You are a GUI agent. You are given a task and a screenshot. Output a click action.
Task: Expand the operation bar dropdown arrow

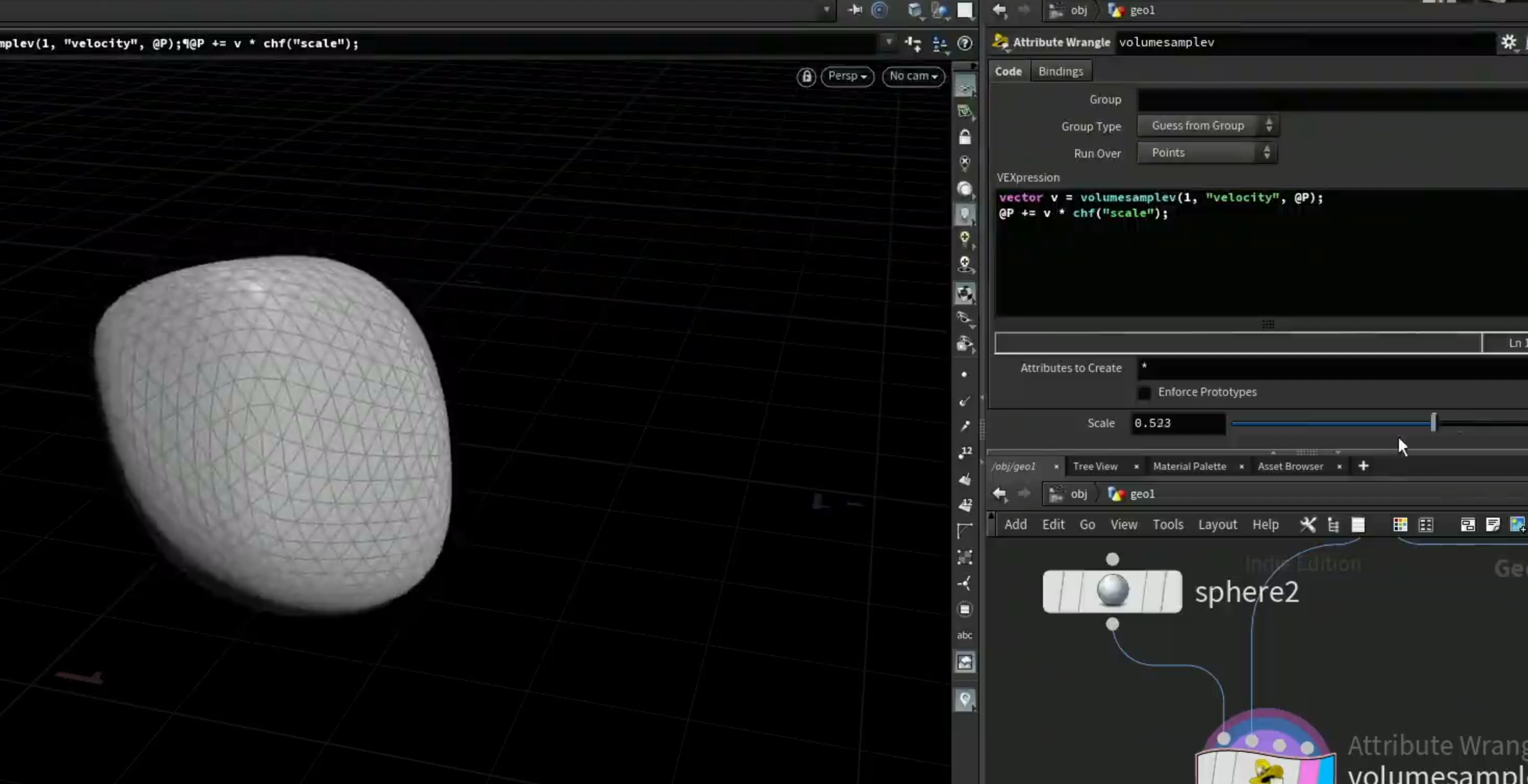tap(888, 42)
